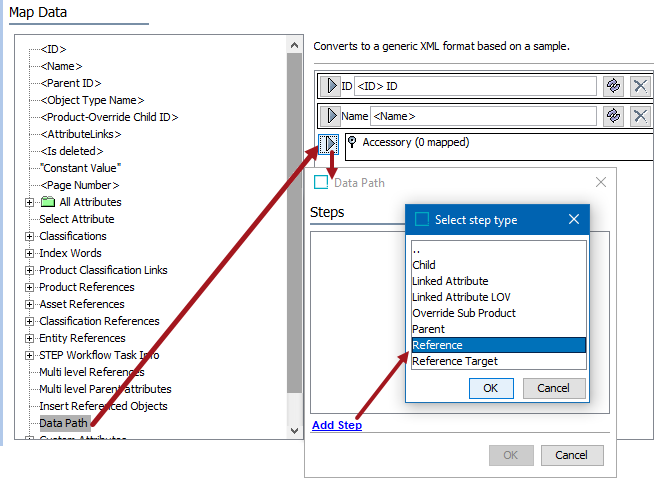Select the Data Path tree item
656x478 pixels.
[x=64, y=423]
